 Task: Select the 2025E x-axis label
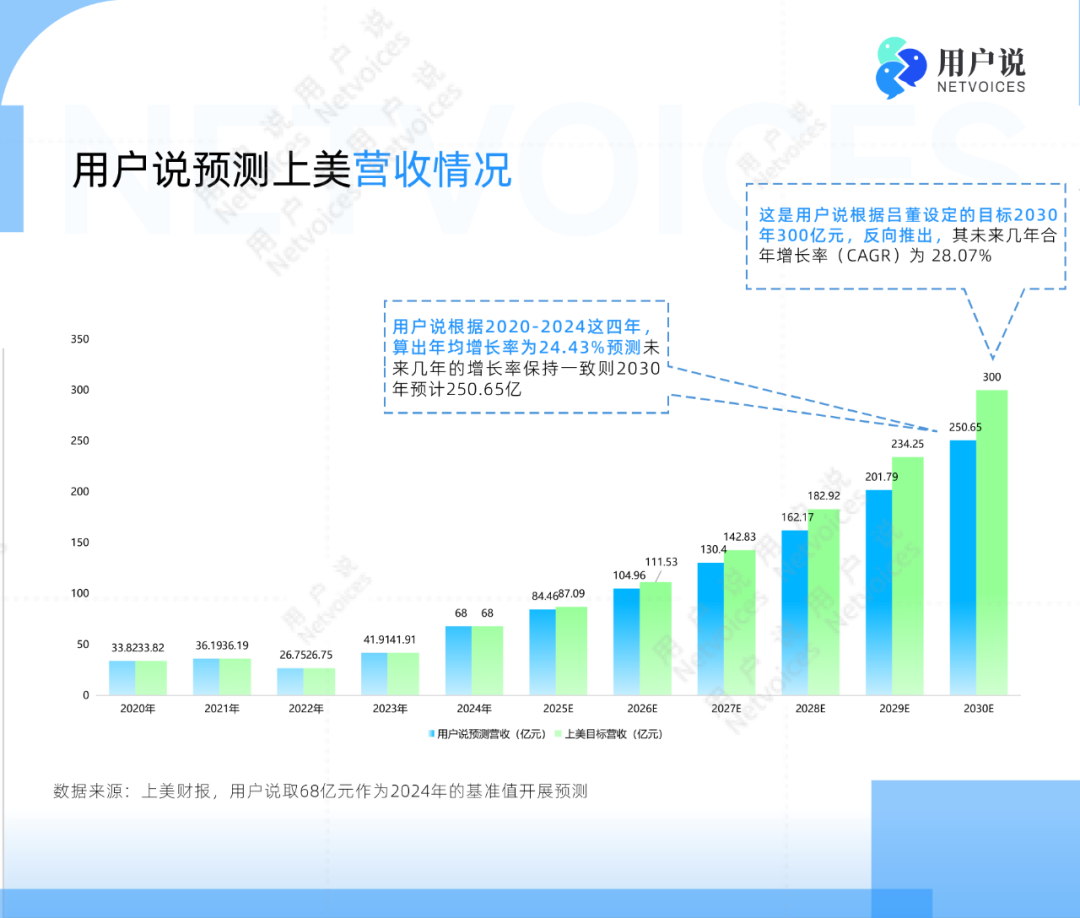coord(558,709)
